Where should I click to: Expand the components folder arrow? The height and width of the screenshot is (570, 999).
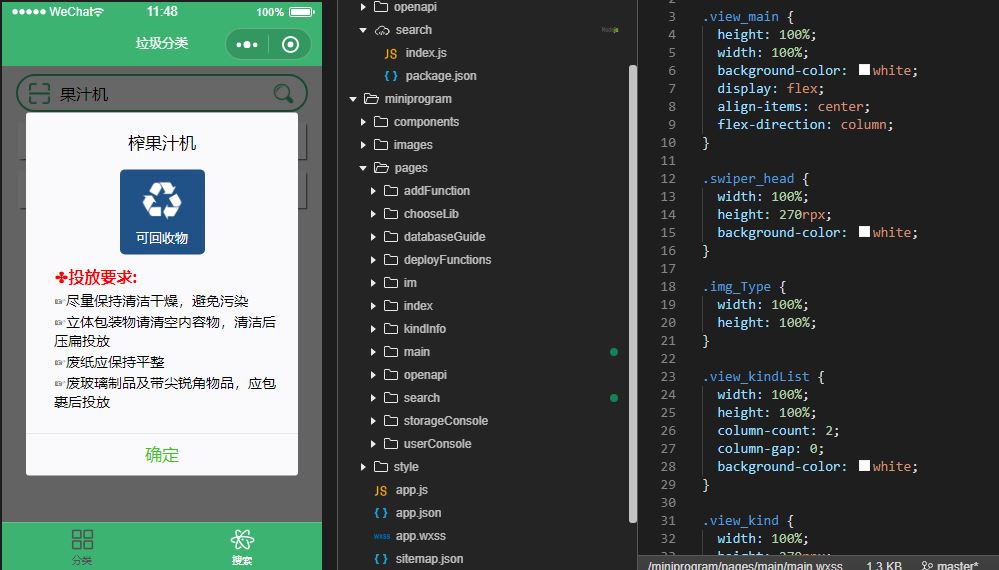[x=363, y=122]
